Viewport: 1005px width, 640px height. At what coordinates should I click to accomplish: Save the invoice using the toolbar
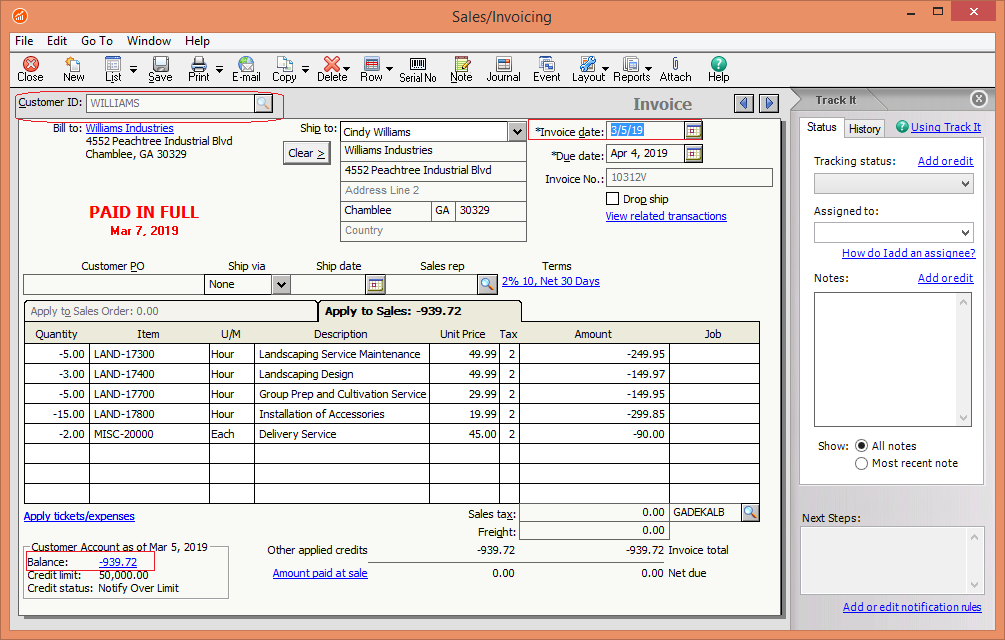pos(160,69)
